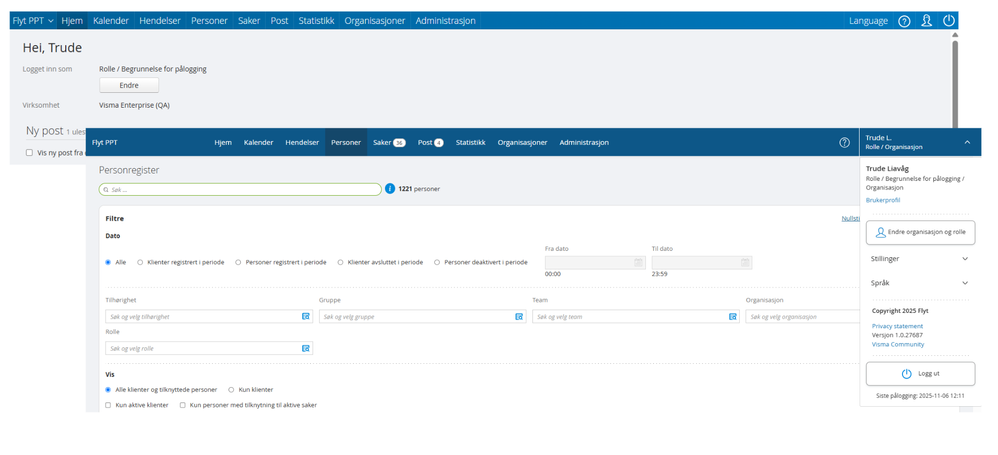Click Rolle lookup icon
Screen dimensions: 998x455
click(306, 348)
